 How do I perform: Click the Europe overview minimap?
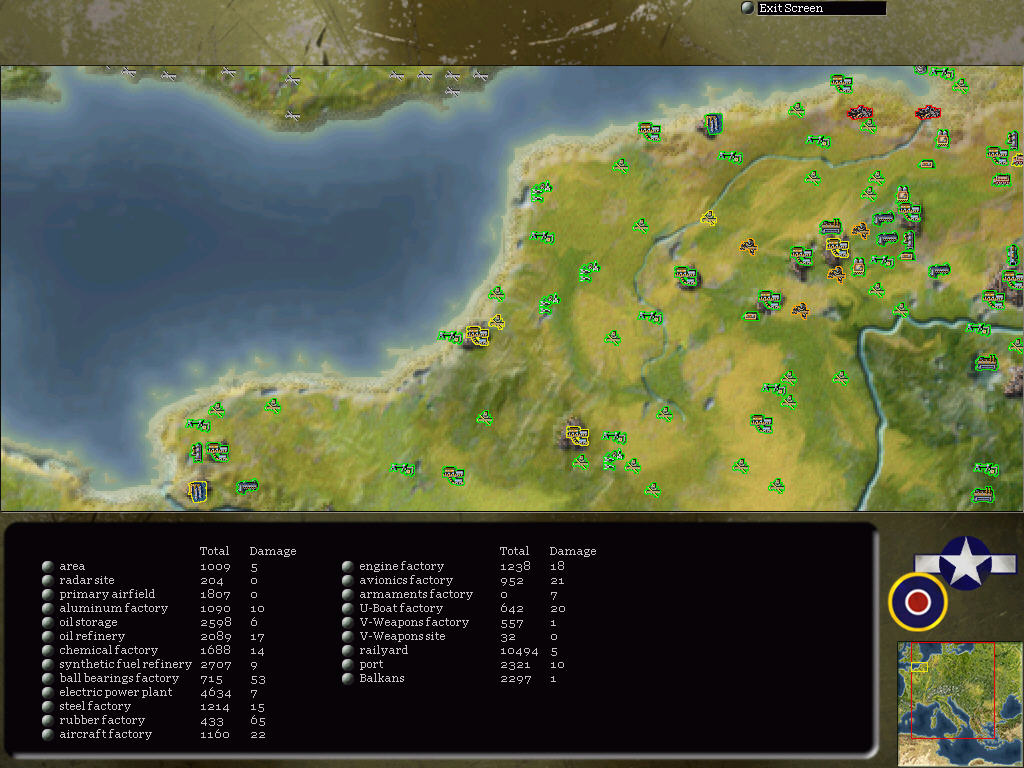(960, 703)
